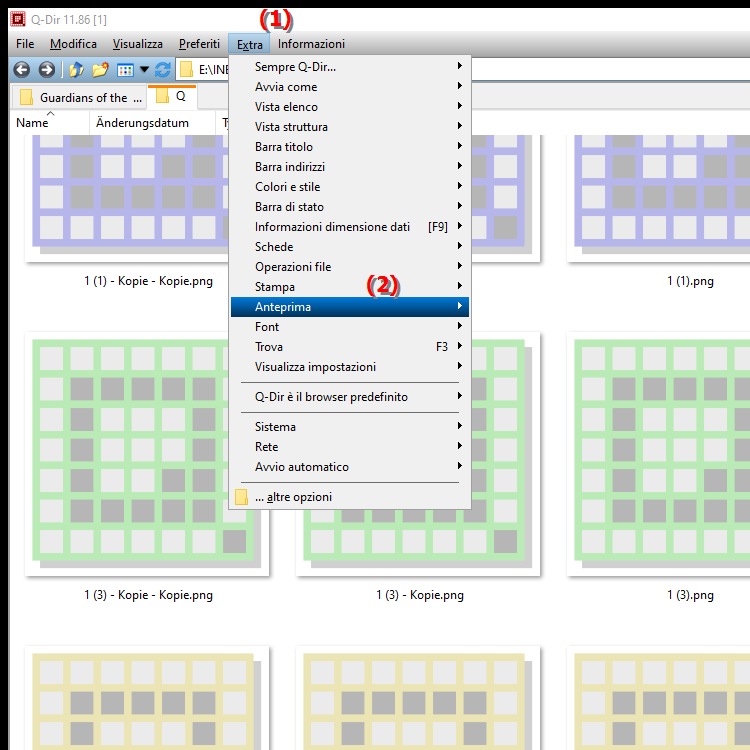Click file name 1 (3).png

(690, 595)
